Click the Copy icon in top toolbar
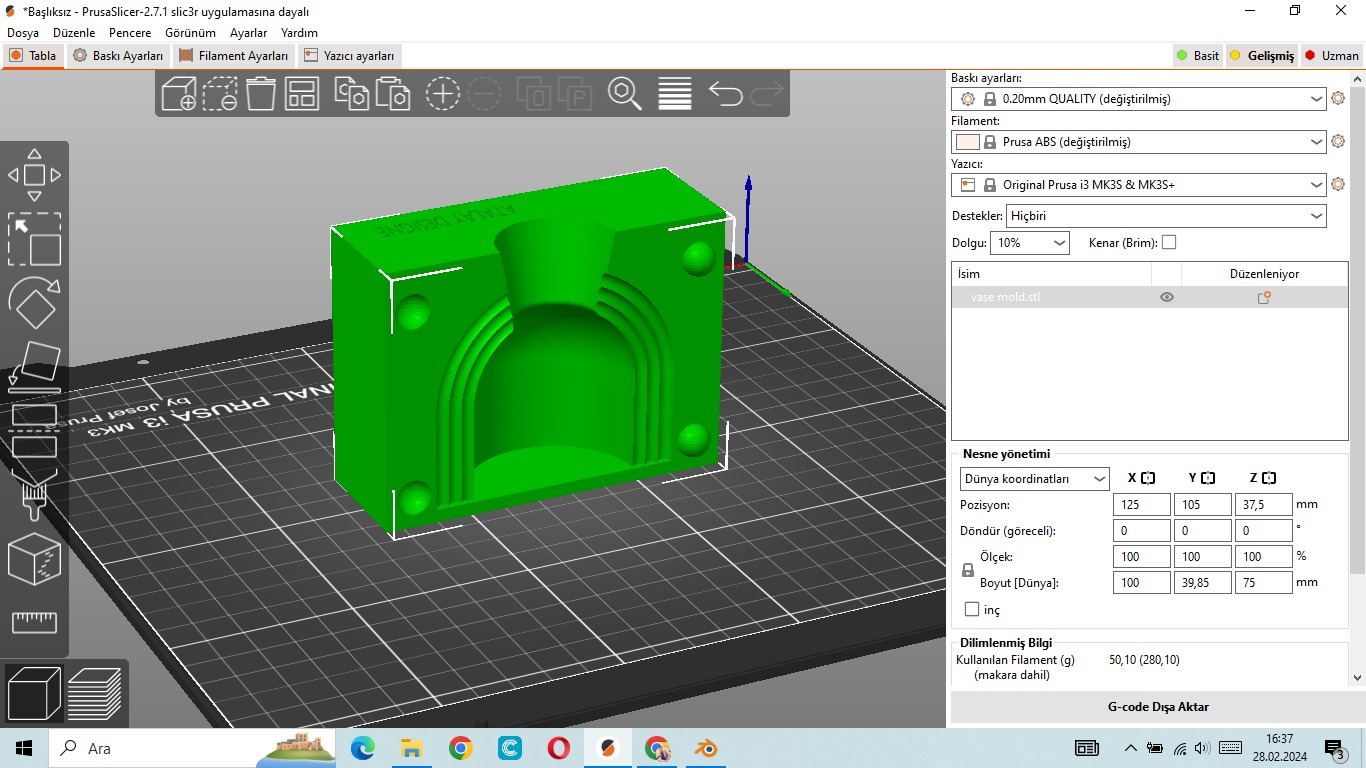This screenshot has width=1366, height=768. (x=351, y=94)
